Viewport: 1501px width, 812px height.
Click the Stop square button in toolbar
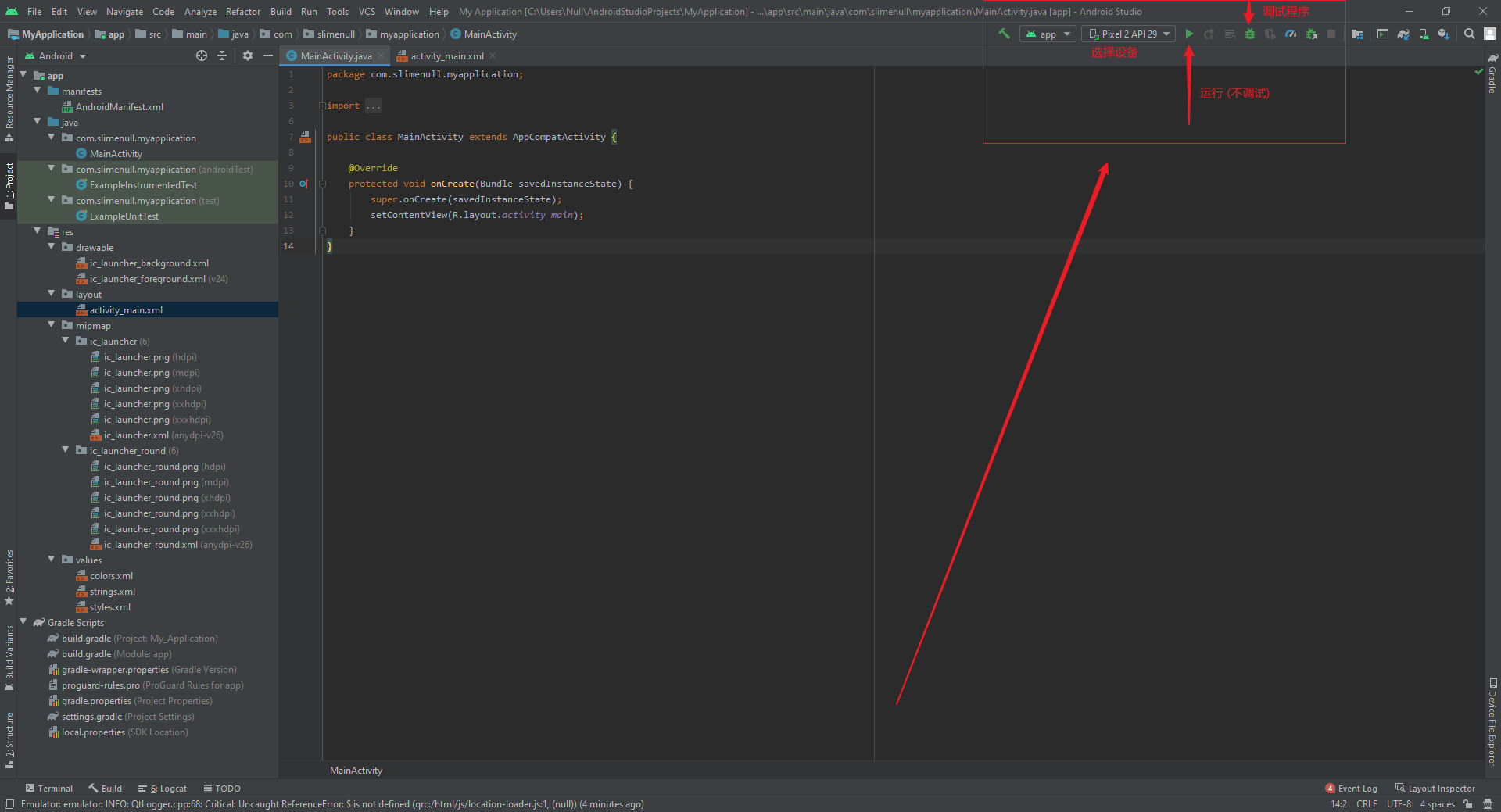point(1331,34)
